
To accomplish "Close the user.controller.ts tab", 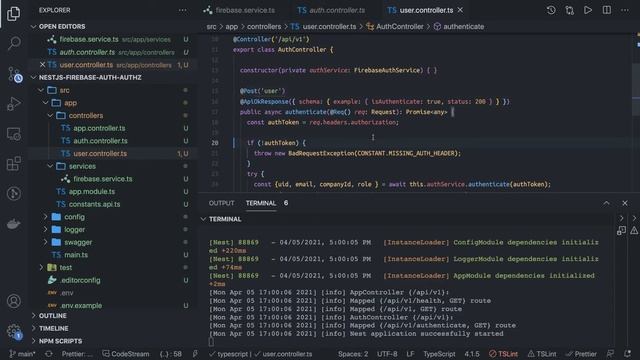I will [460, 10].
